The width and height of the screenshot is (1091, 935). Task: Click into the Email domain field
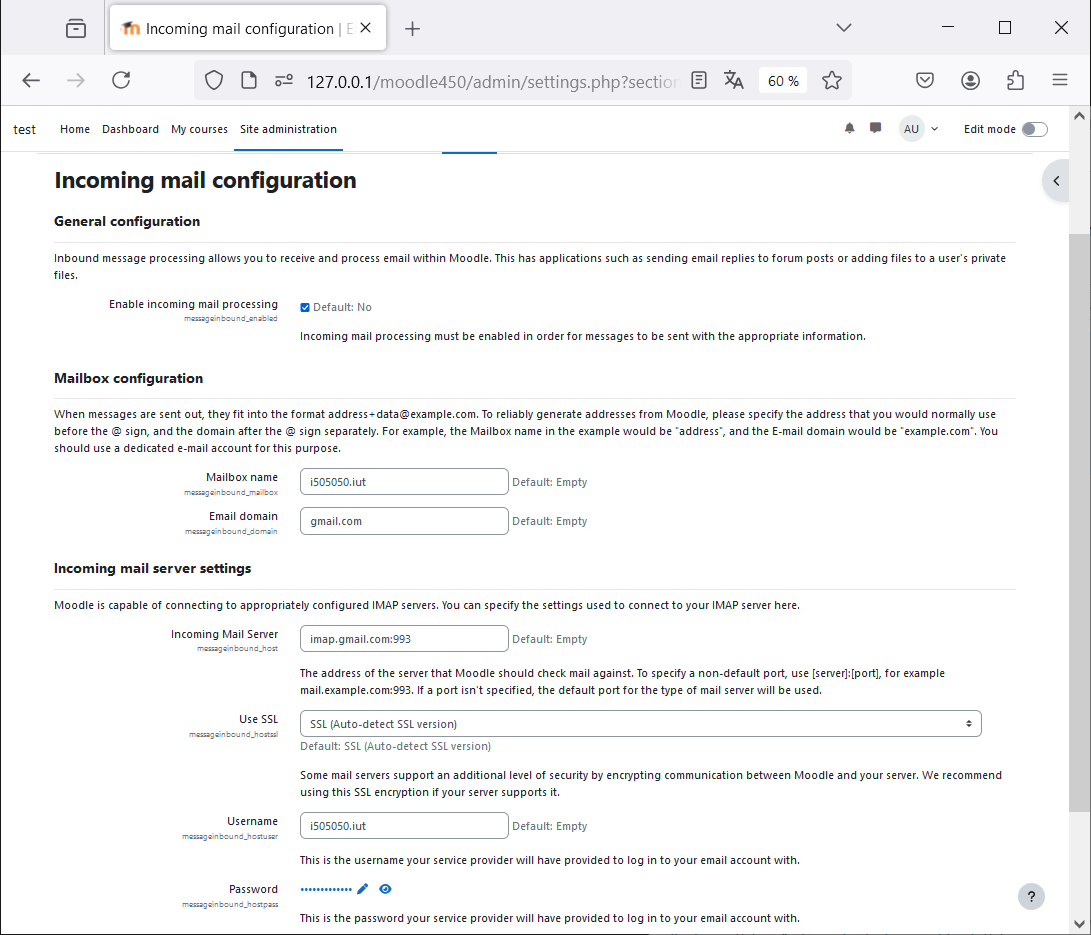(x=404, y=521)
